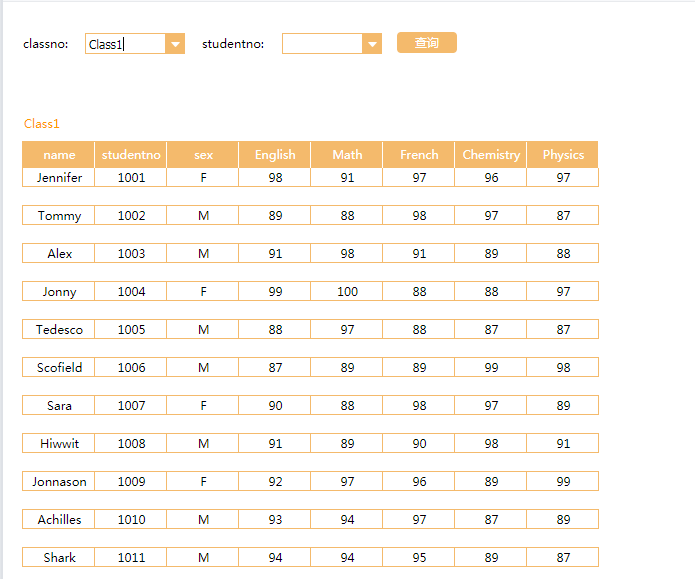Select the English column header

[275, 155]
